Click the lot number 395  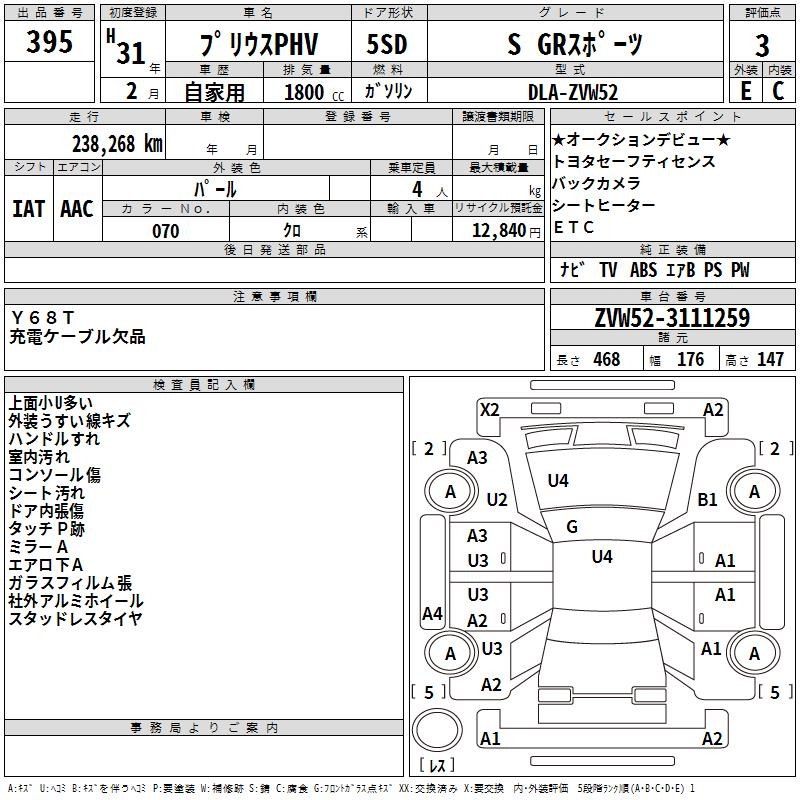click(49, 43)
